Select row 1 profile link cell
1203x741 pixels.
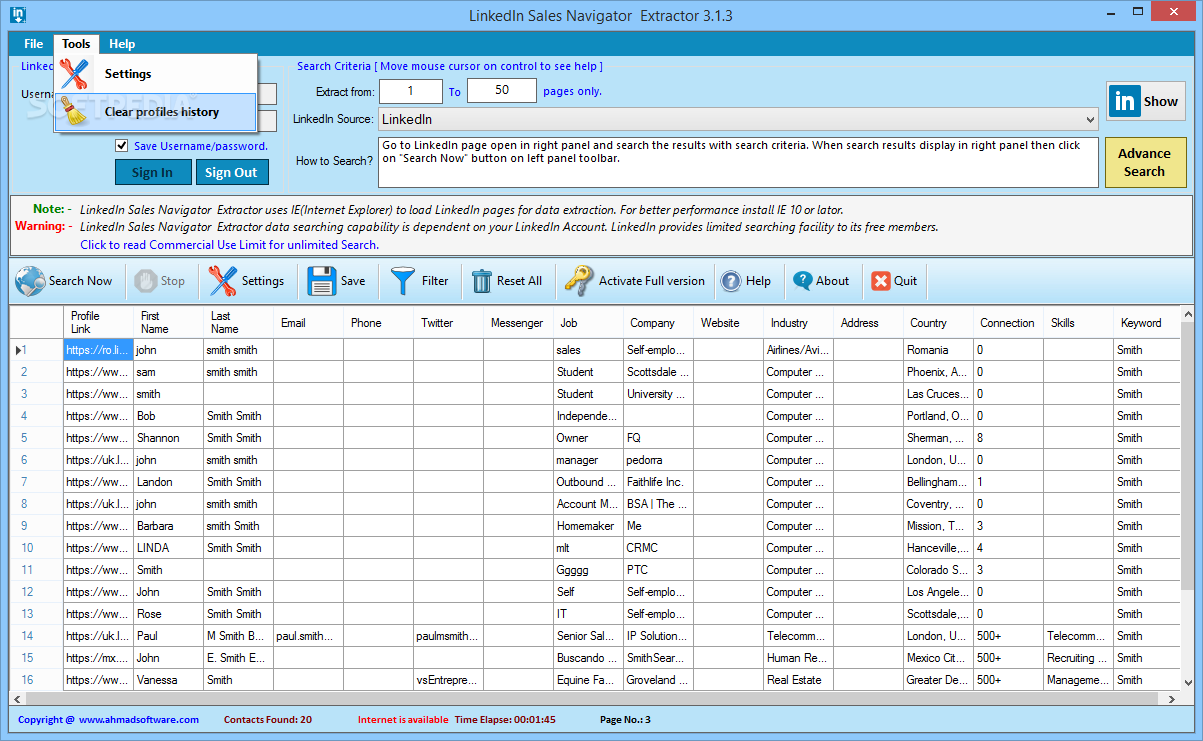tap(98, 350)
